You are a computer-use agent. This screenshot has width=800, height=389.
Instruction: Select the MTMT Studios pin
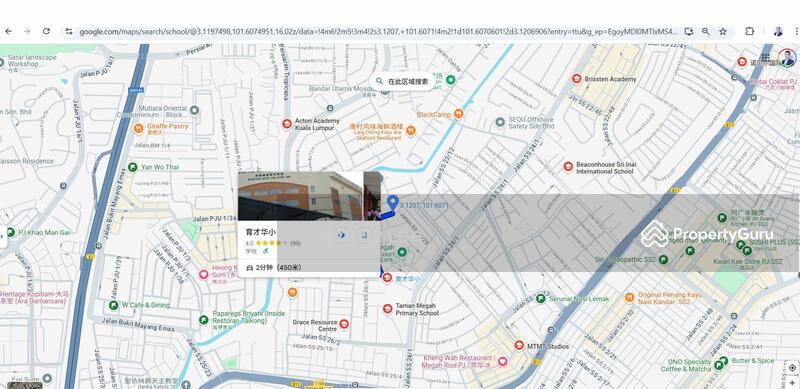pos(519,346)
